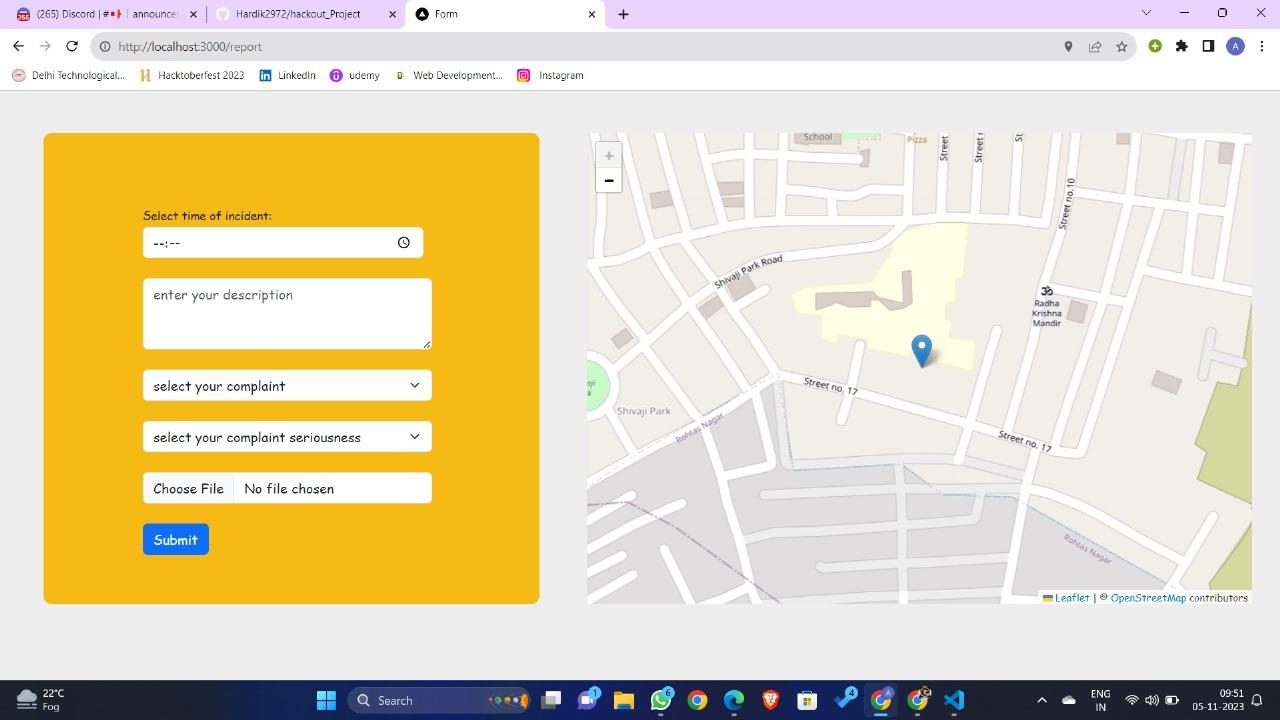This screenshot has height=720, width=1280.
Task: Open the udemy bookmark
Action: pos(355,75)
